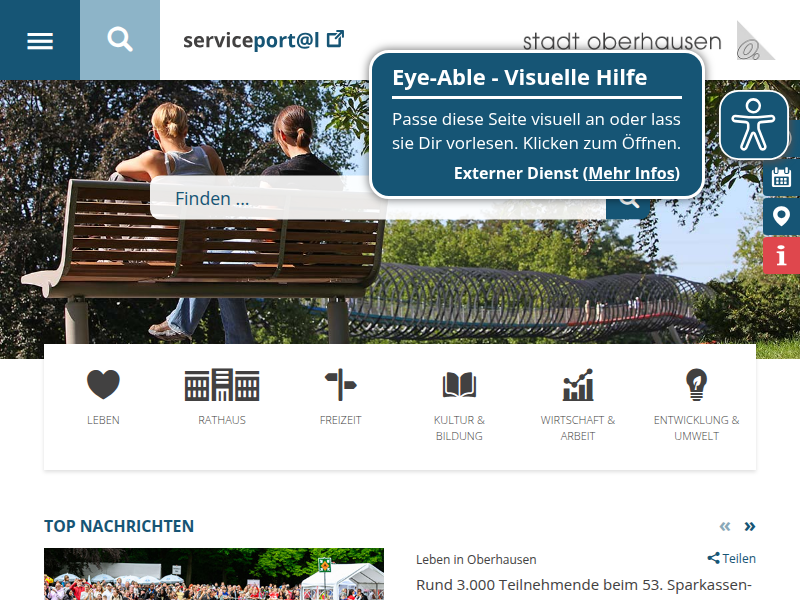Open the top news crowd thumbnail
The image size is (800, 600).
coord(214,574)
